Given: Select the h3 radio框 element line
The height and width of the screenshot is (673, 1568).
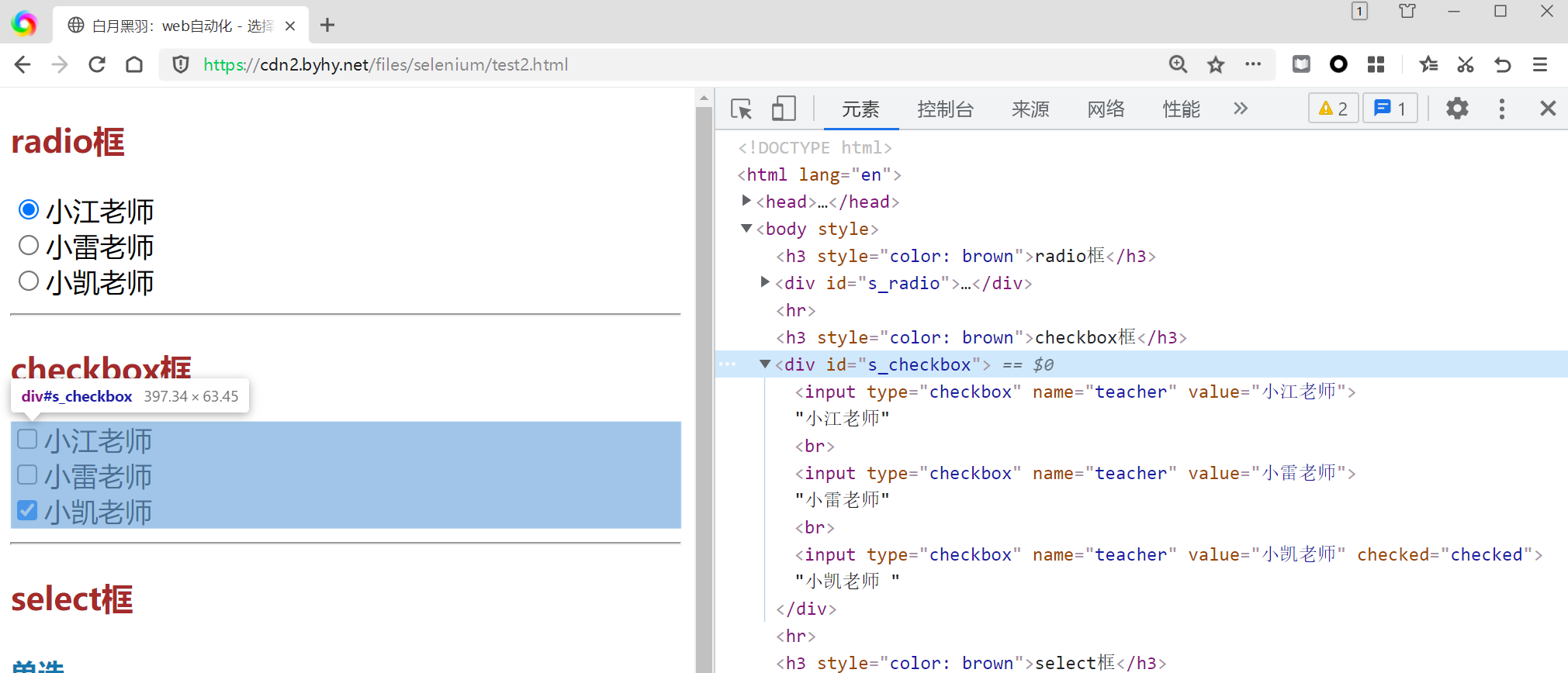Looking at the screenshot, I should click(x=966, y=256).
